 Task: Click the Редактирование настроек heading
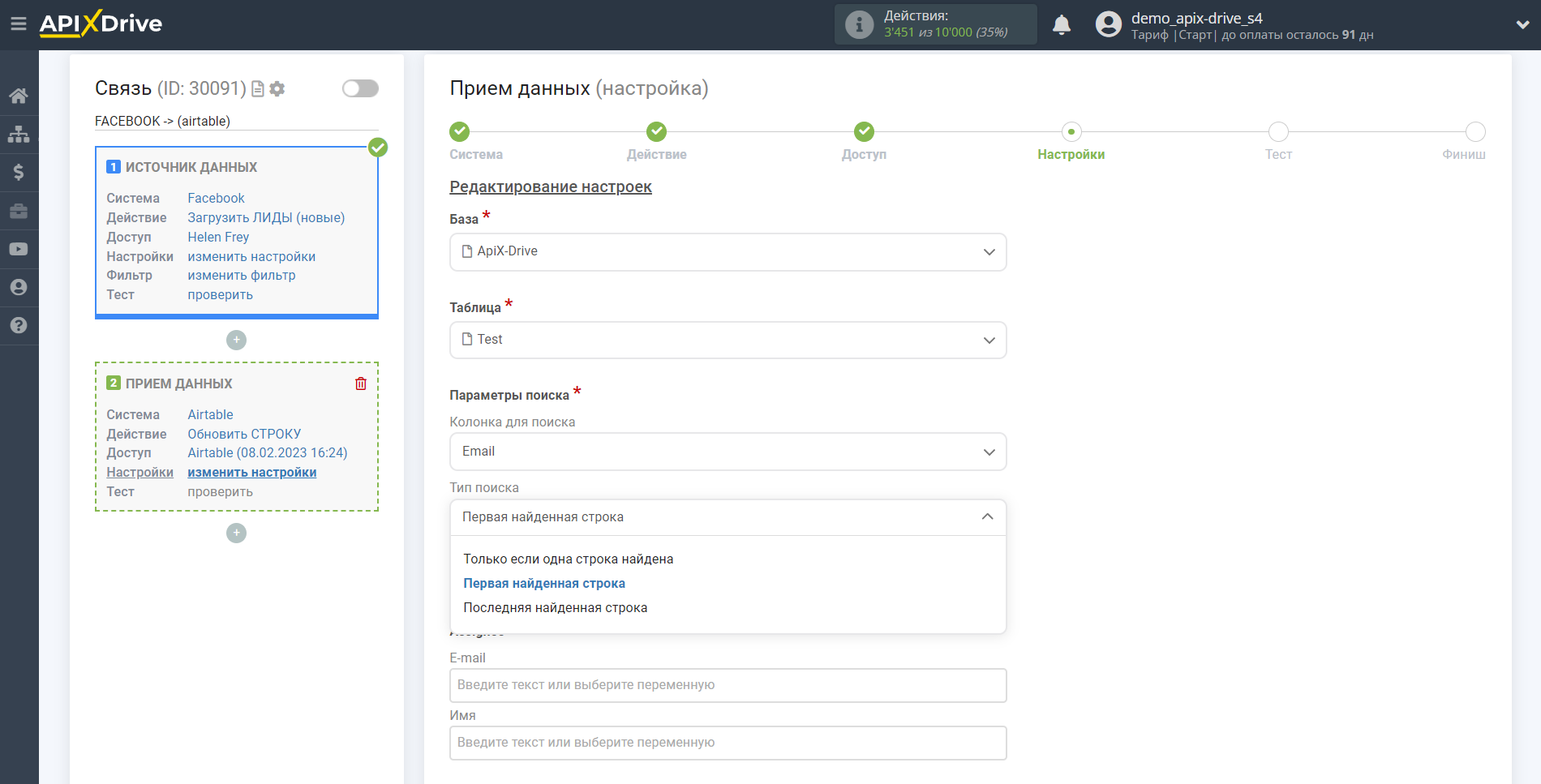(551, 186)
